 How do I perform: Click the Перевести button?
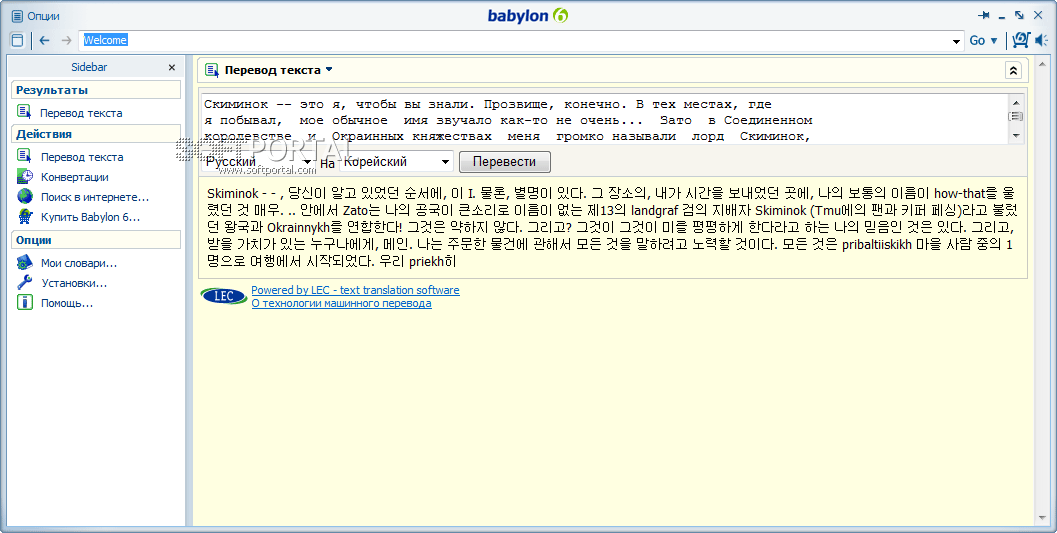coord(505,162)
